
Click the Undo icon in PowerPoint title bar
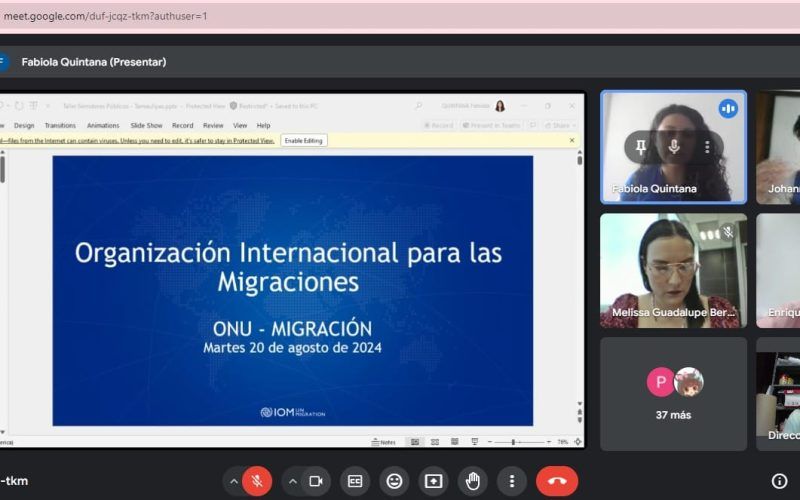click(x=4, y=106)
